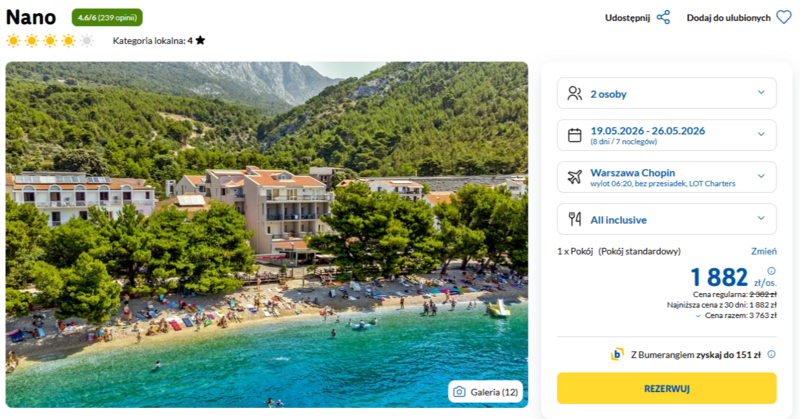Image resolution: width=800 pixels, height=419 pixels.
Task: Open the All inclusive board dropdown
Action: [666, 219]
